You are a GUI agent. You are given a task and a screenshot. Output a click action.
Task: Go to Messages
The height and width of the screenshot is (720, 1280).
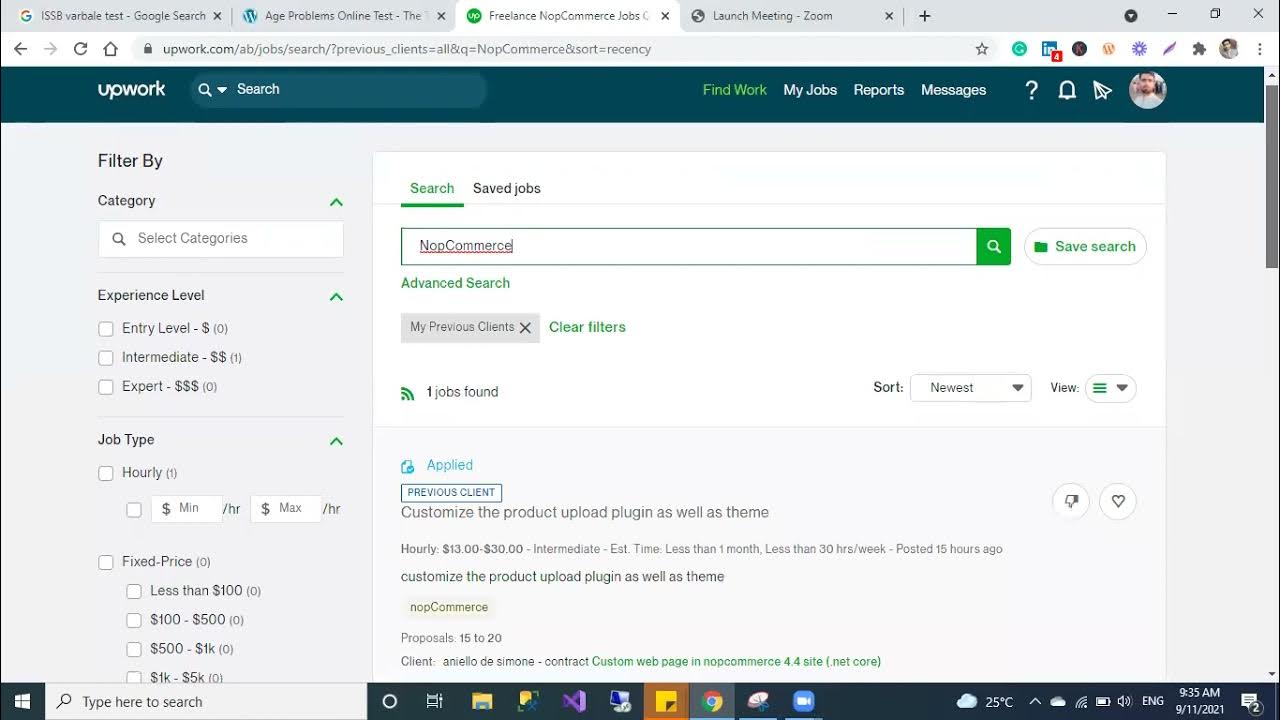coord(953,90)
